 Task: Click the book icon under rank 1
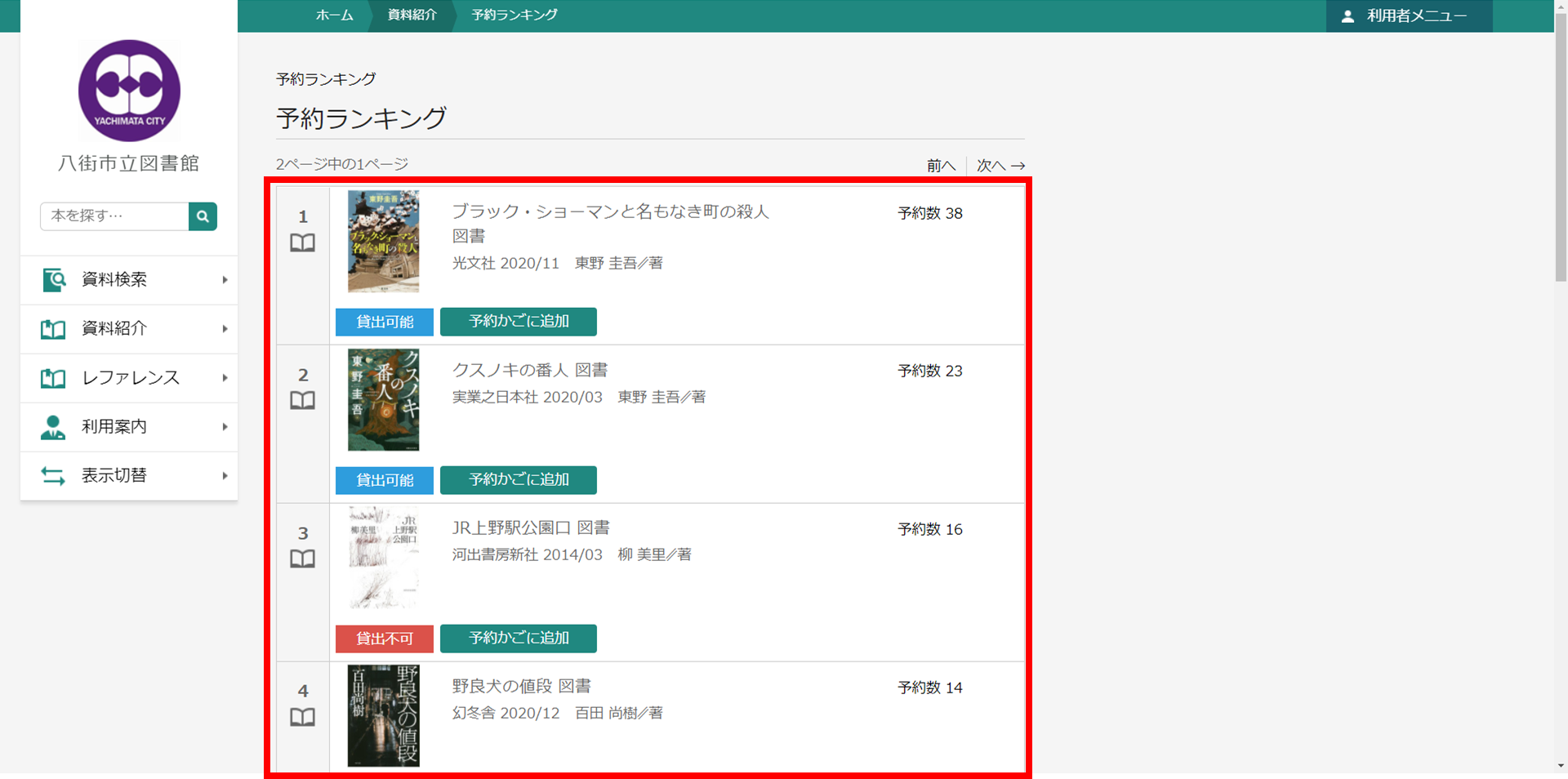click(303, 243)
